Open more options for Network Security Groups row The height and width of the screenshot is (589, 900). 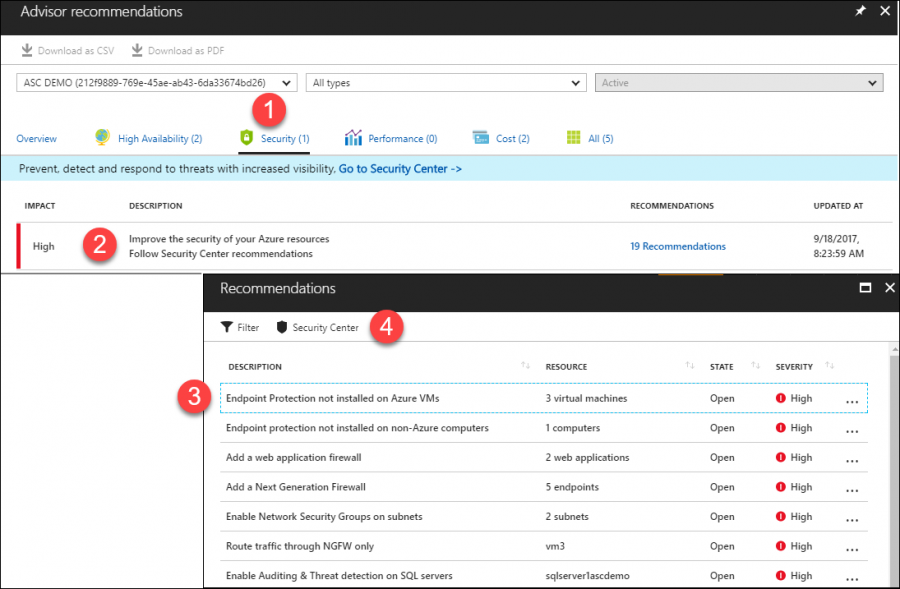coord(852,520)
